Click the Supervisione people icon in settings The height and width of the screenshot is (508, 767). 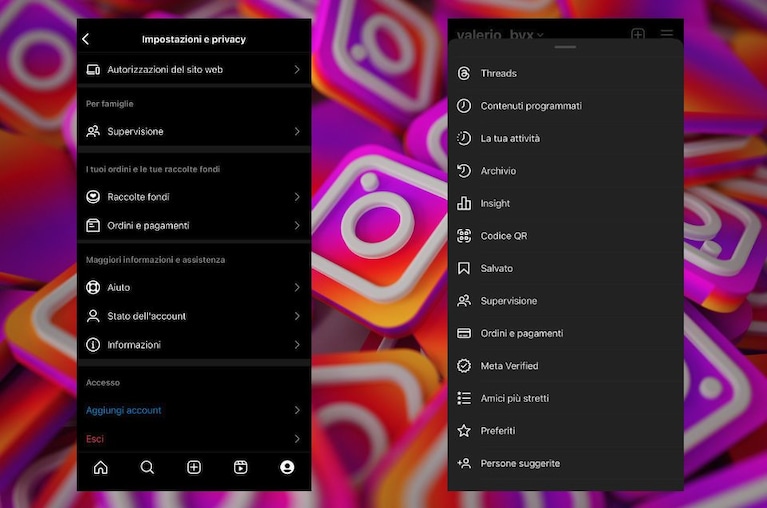pos(93,131)
